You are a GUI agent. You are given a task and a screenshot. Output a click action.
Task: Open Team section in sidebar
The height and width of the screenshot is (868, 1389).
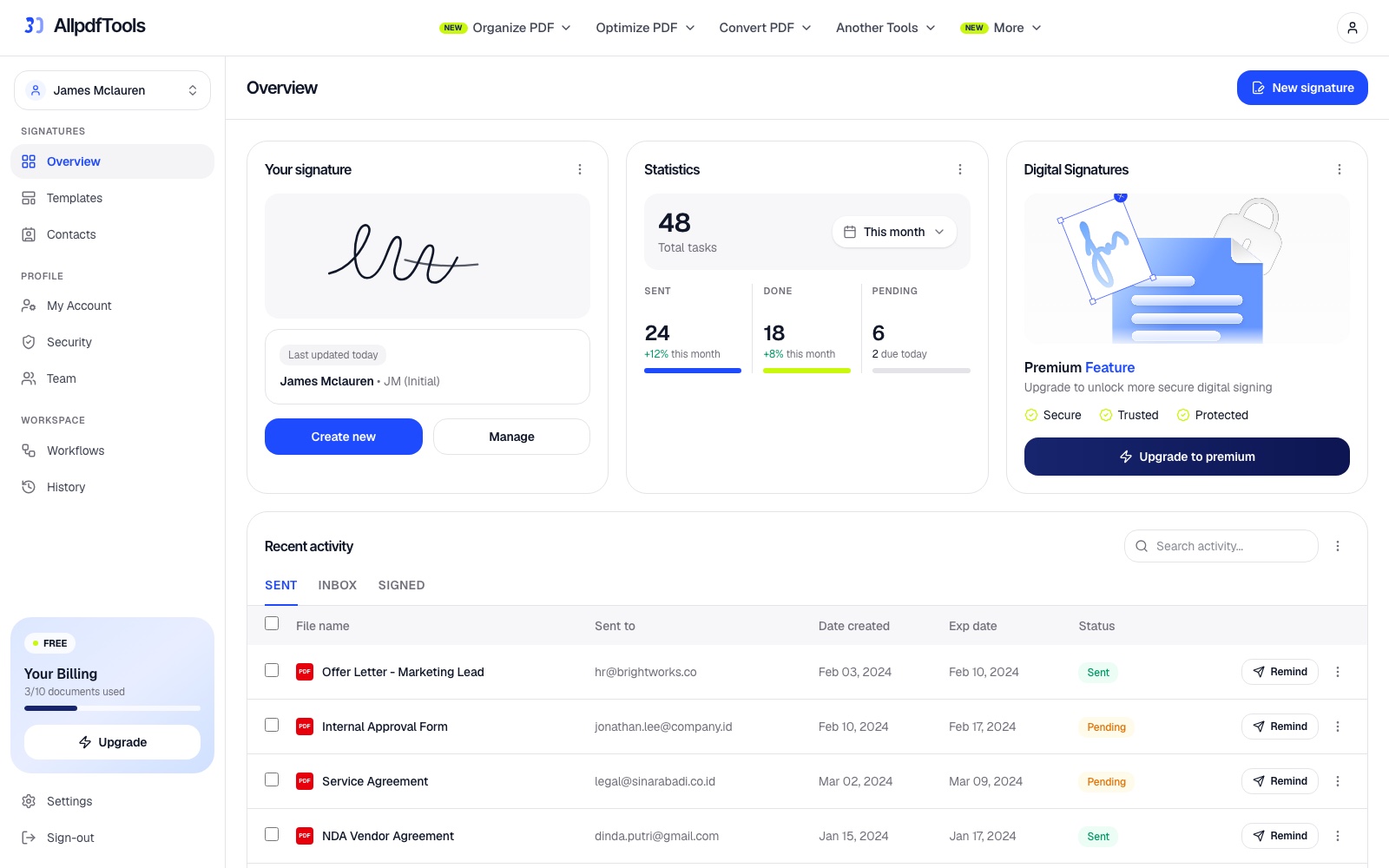point(112,378)
